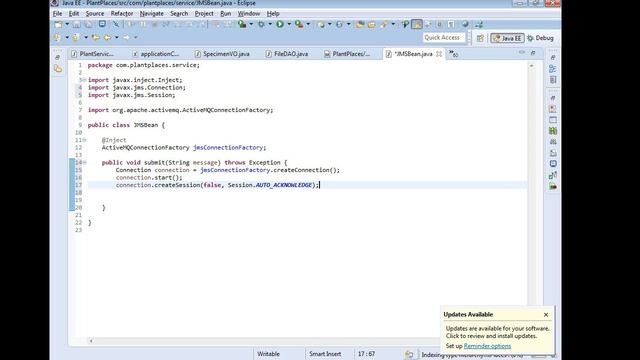640x360 pixels.
Task: Click the Run green play button
Action: pyautogui.click(x=280, y=24)
